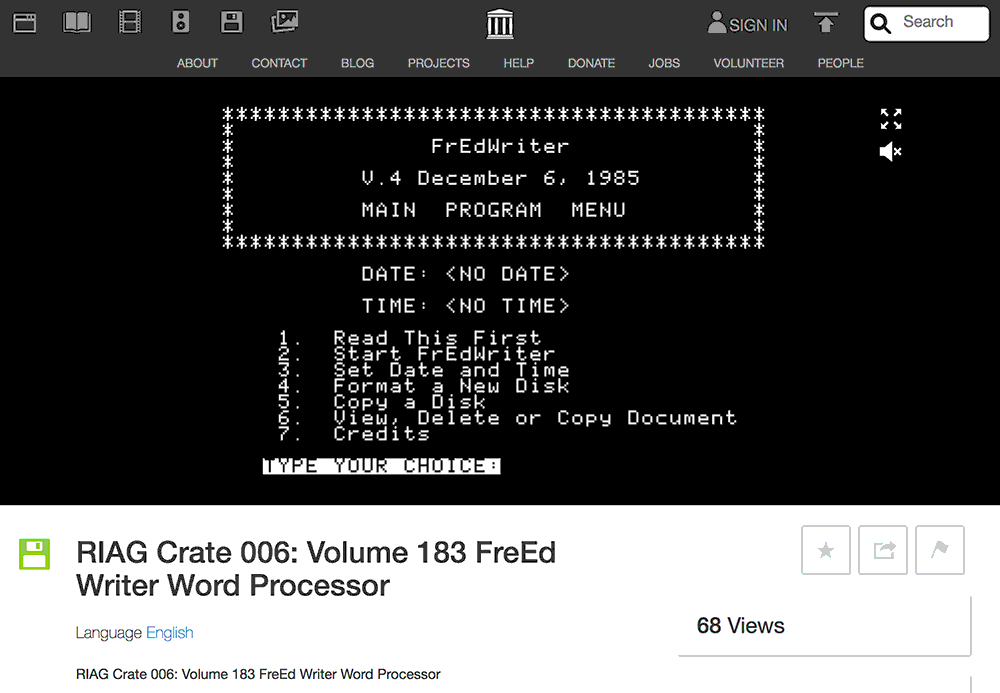The image size is (1000, 693).
Task: Open the ABOUT menu item
Action: pyautogui.click(x=196, y=63)
